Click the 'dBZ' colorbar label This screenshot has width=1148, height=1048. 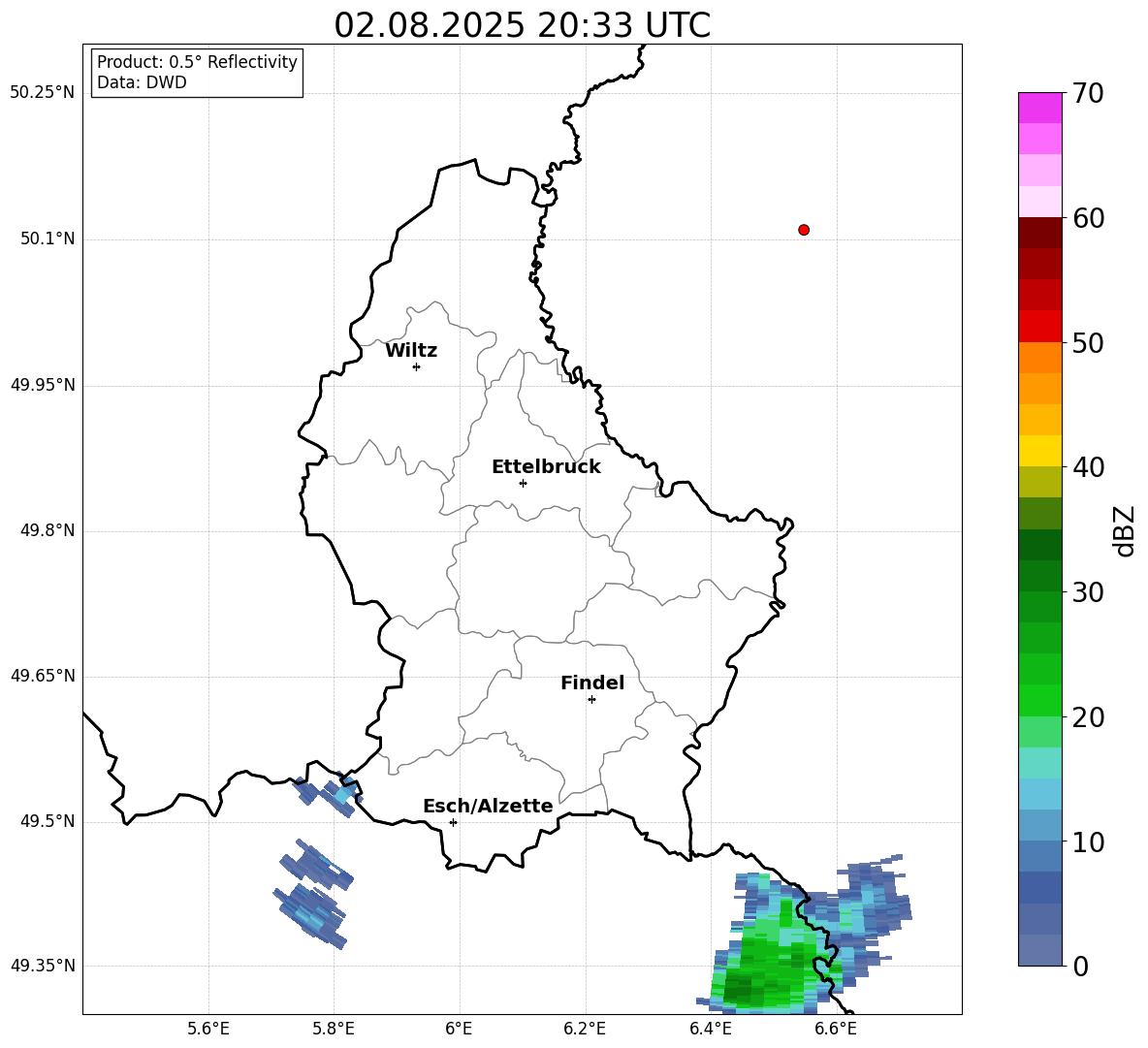pyautogui.click(x=1125, y=530)
